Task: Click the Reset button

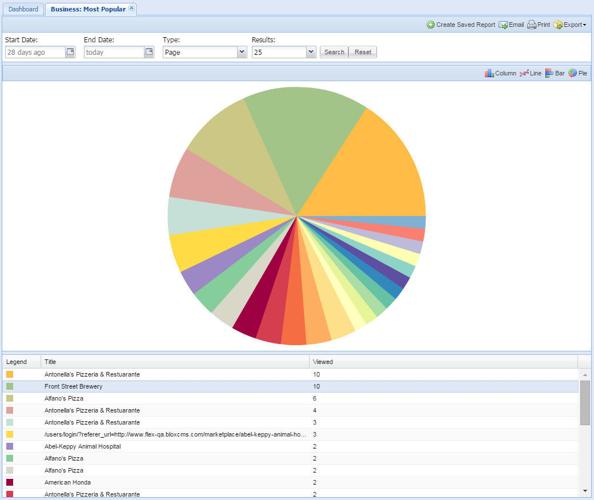Action: pos(363,52)
